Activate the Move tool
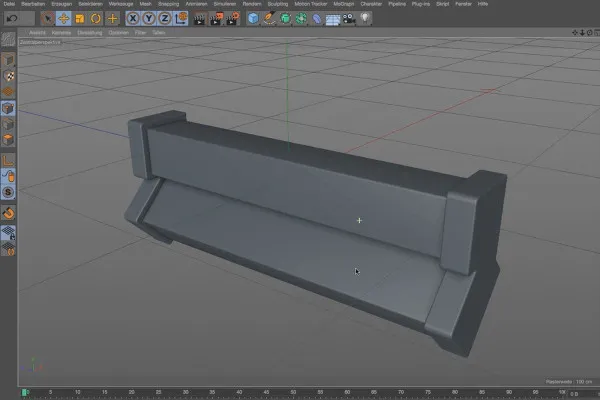The height and width of the screenshot is (400, 600). [x=64, y=18]
